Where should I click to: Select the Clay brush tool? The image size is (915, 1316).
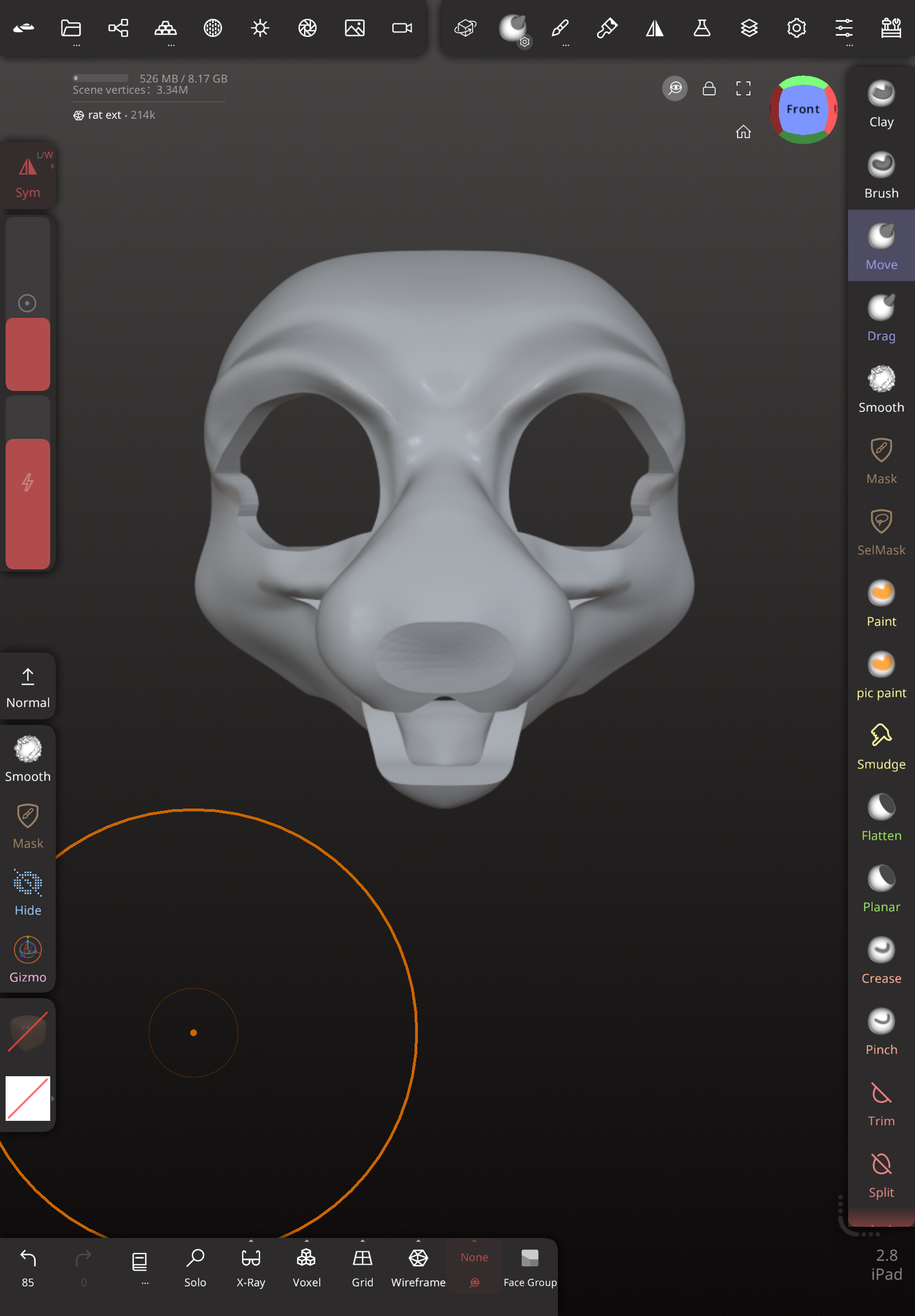point(880,104)
